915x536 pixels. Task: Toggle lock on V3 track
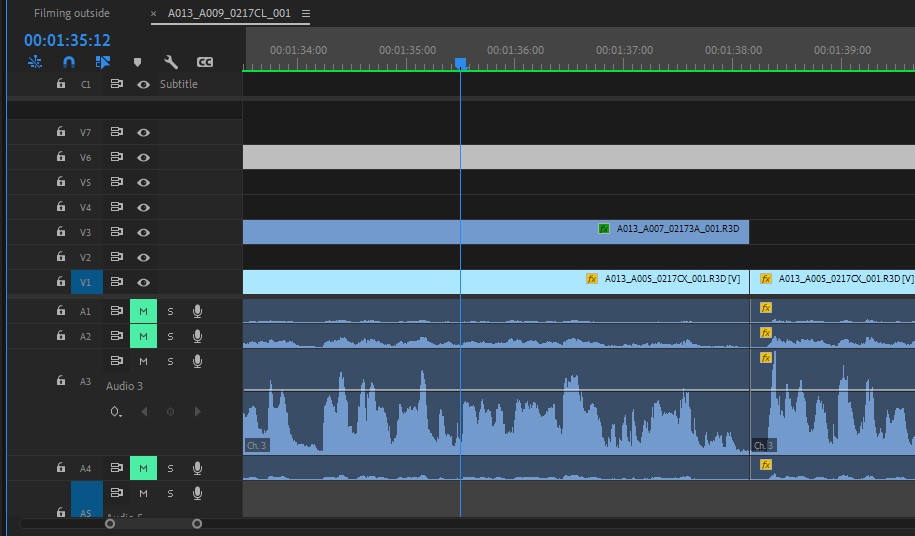pos(61,232)
